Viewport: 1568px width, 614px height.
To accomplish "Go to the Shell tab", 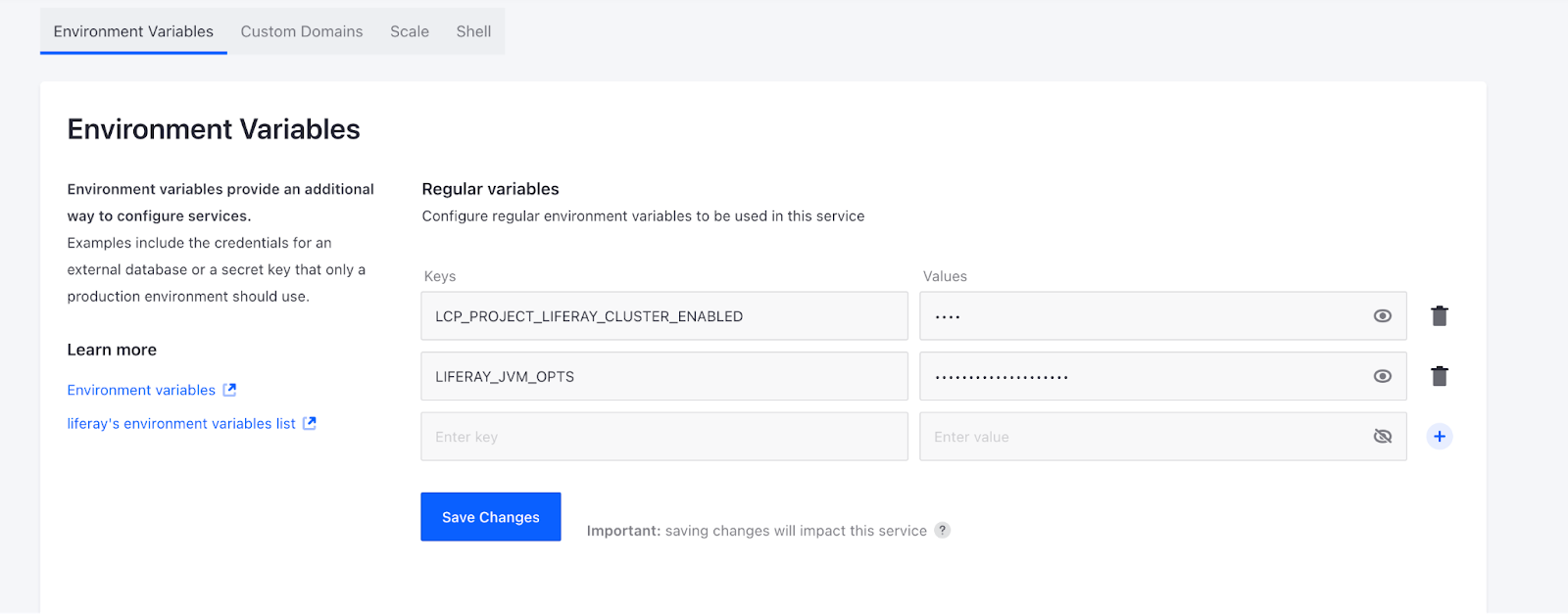I will (x=473, y=31).
